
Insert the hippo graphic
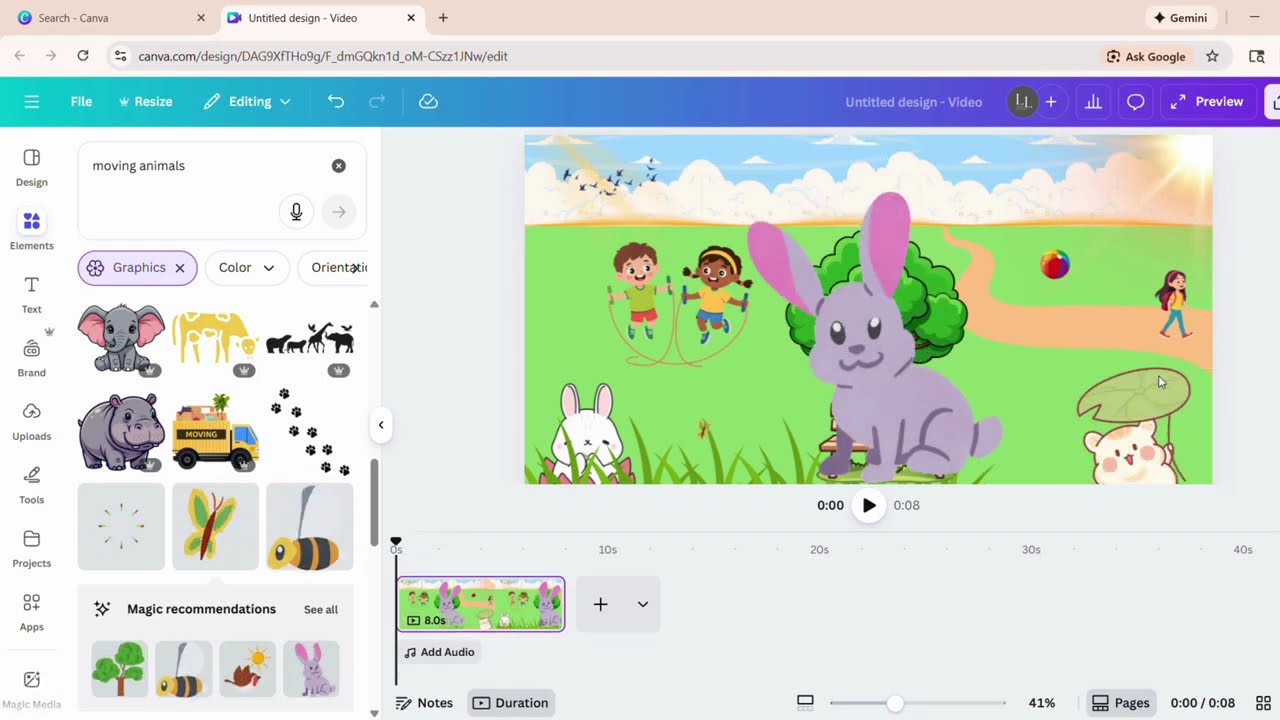coord(122,432)
